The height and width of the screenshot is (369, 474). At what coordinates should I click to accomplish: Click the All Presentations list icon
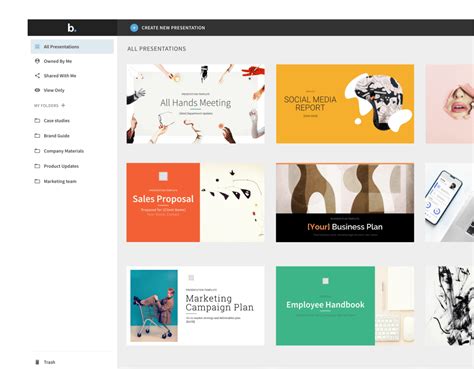tap(37, 47)
